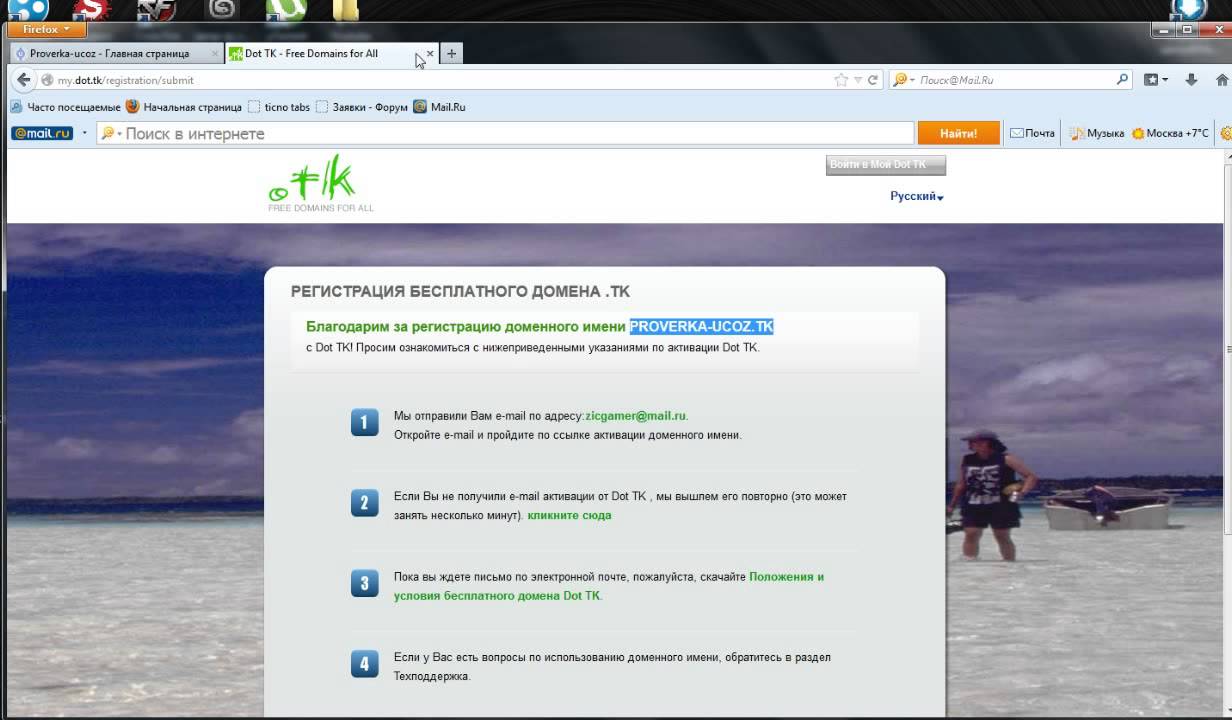Viewport: 1232px width, 720px height.
Task: Click the my.dot.tk address bar
Action: click(440, 80)
